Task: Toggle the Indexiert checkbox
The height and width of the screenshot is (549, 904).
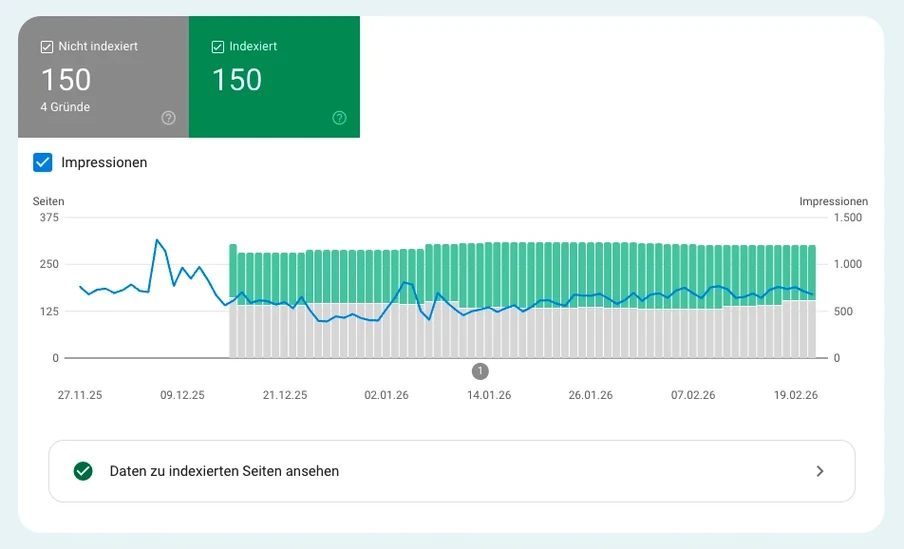Action: (x=218, y=46)
